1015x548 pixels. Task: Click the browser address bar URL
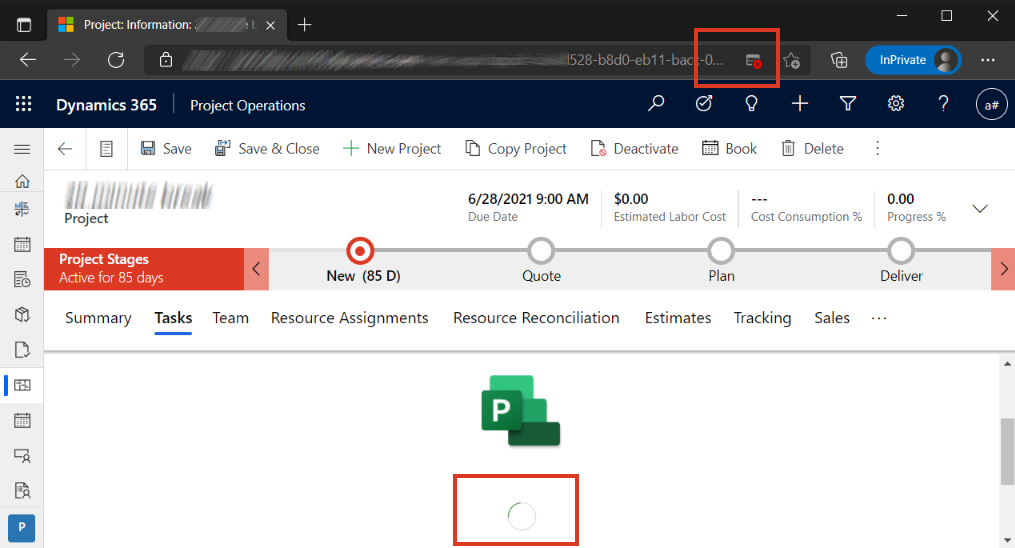point(453,60)
